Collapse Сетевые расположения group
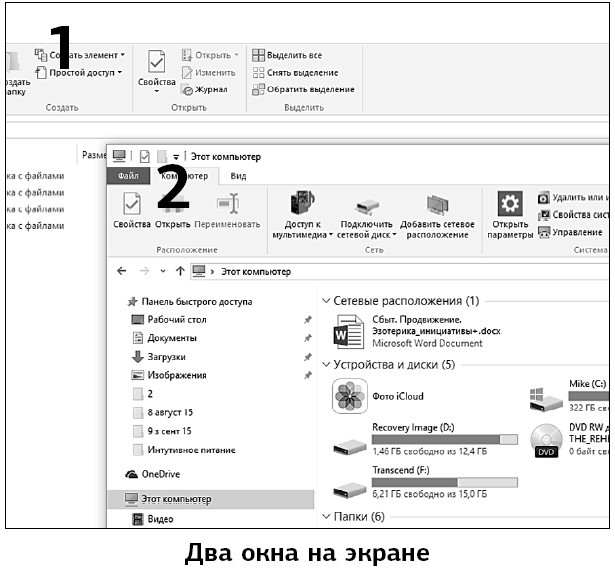The image size is (615, 569). tap(326, 301)
